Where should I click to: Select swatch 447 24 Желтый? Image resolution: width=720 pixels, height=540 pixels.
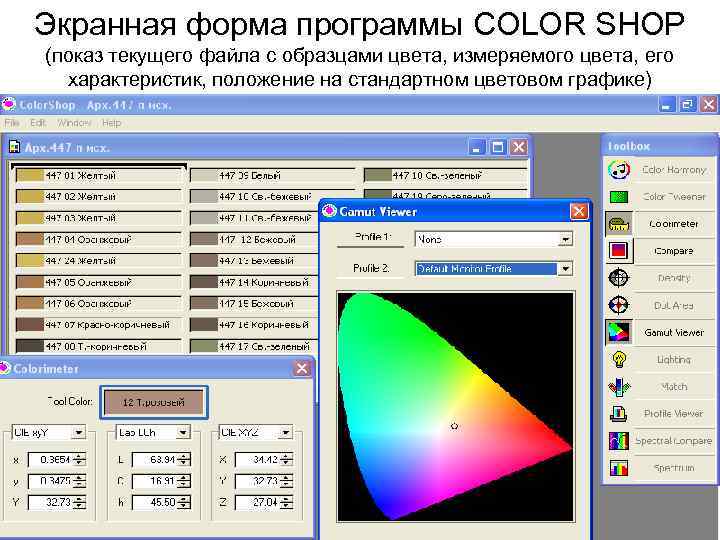point(99,260)
